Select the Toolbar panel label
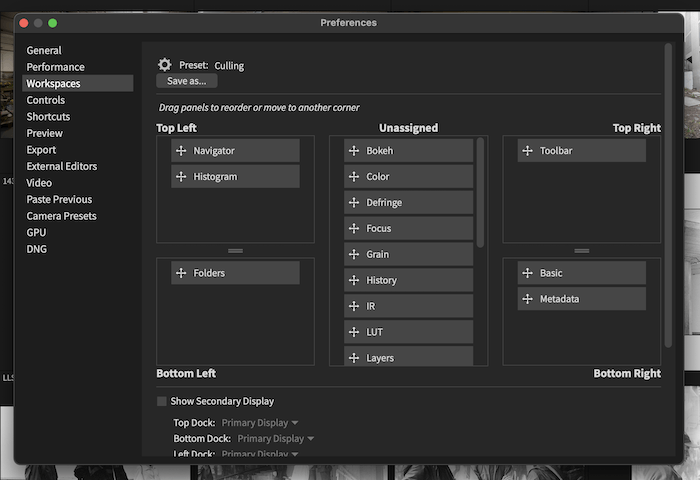This screenshot has width=700, height=480. pos(556,150)
